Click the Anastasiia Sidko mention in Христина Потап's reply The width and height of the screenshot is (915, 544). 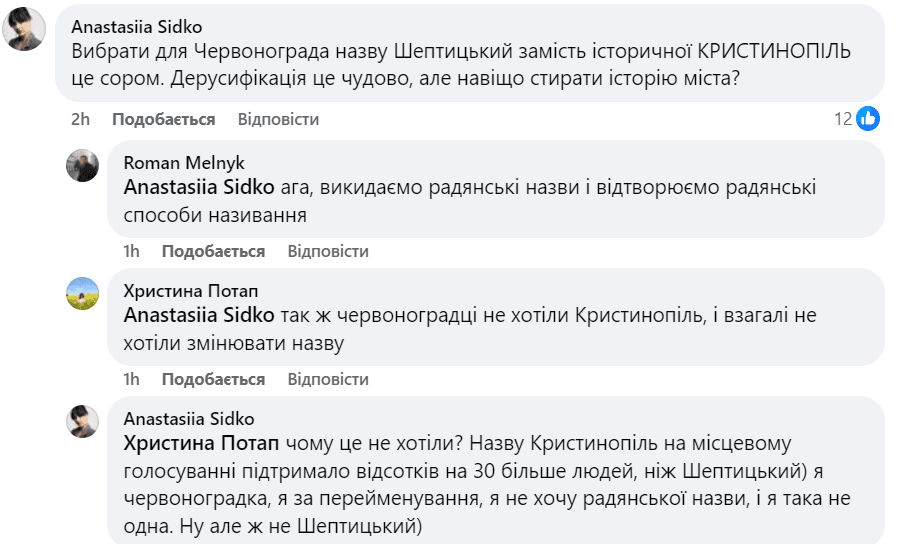(x=198, y=315)
